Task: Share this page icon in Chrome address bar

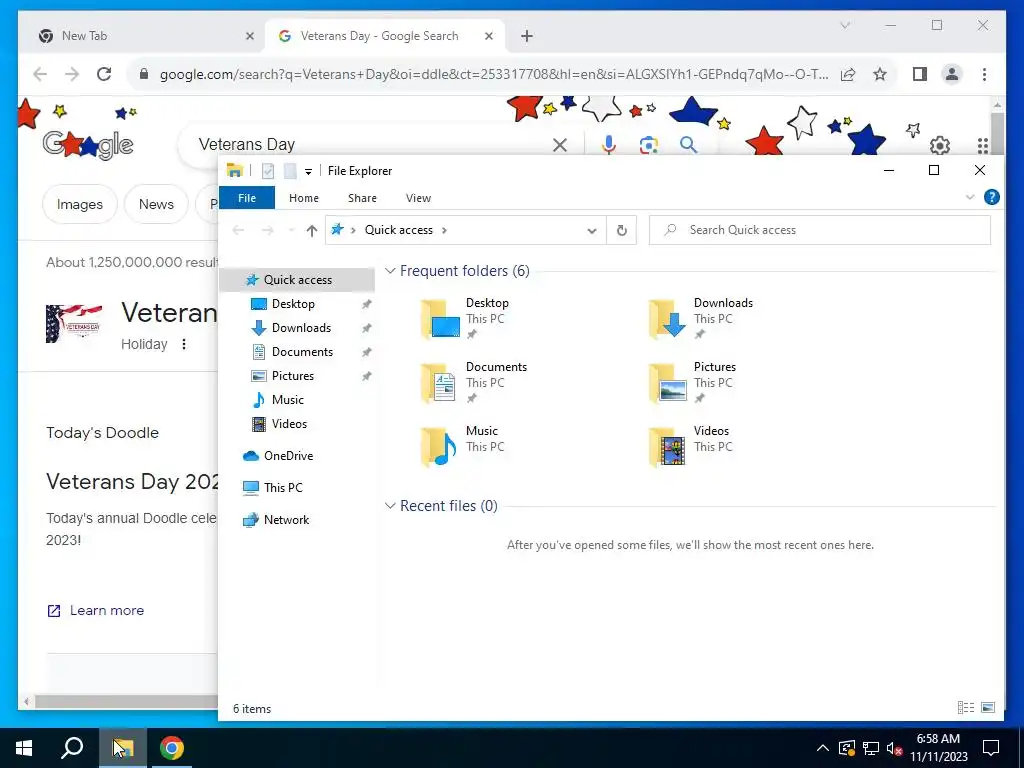Action: [x=848, y=74]
